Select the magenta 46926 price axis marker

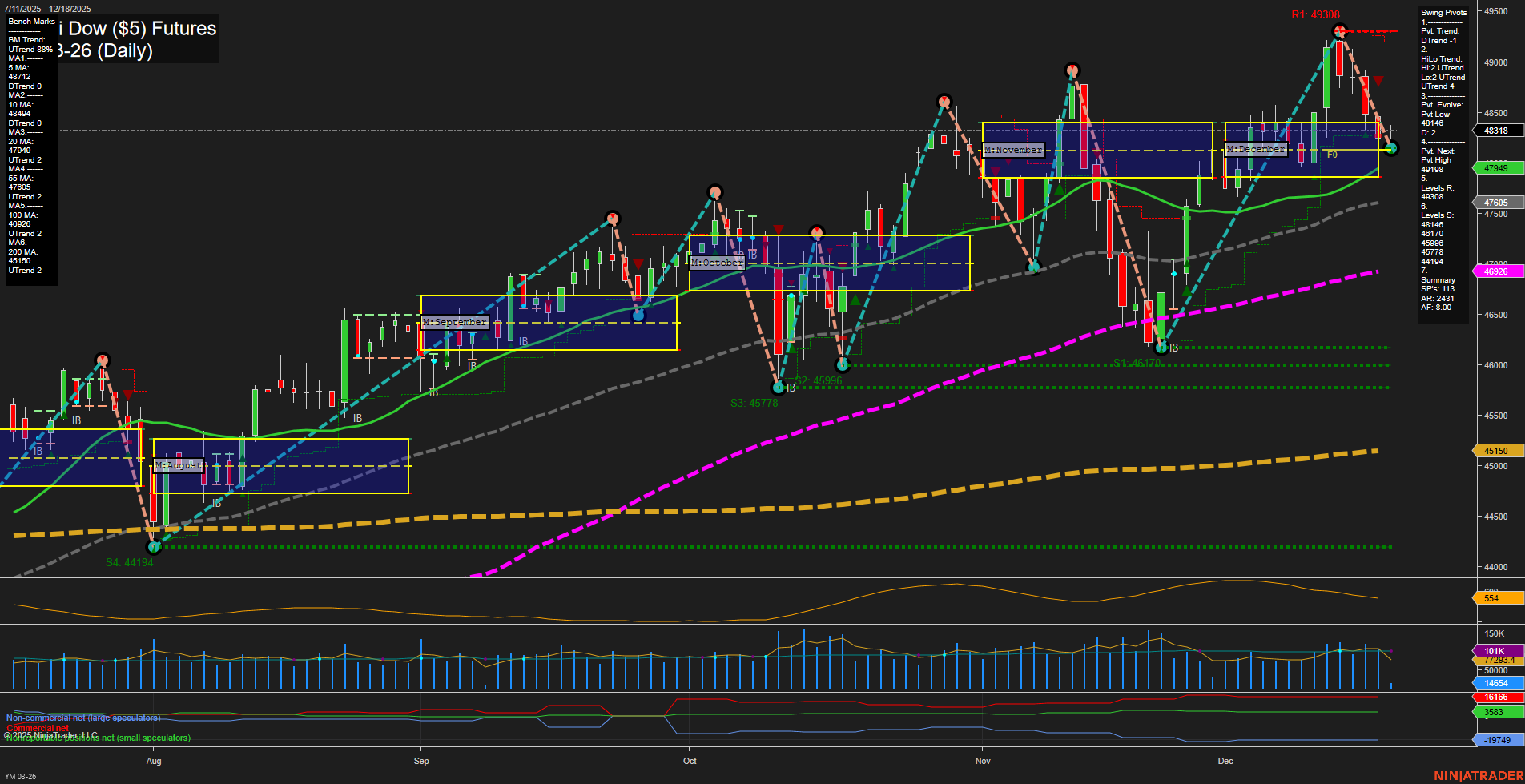1497,271
